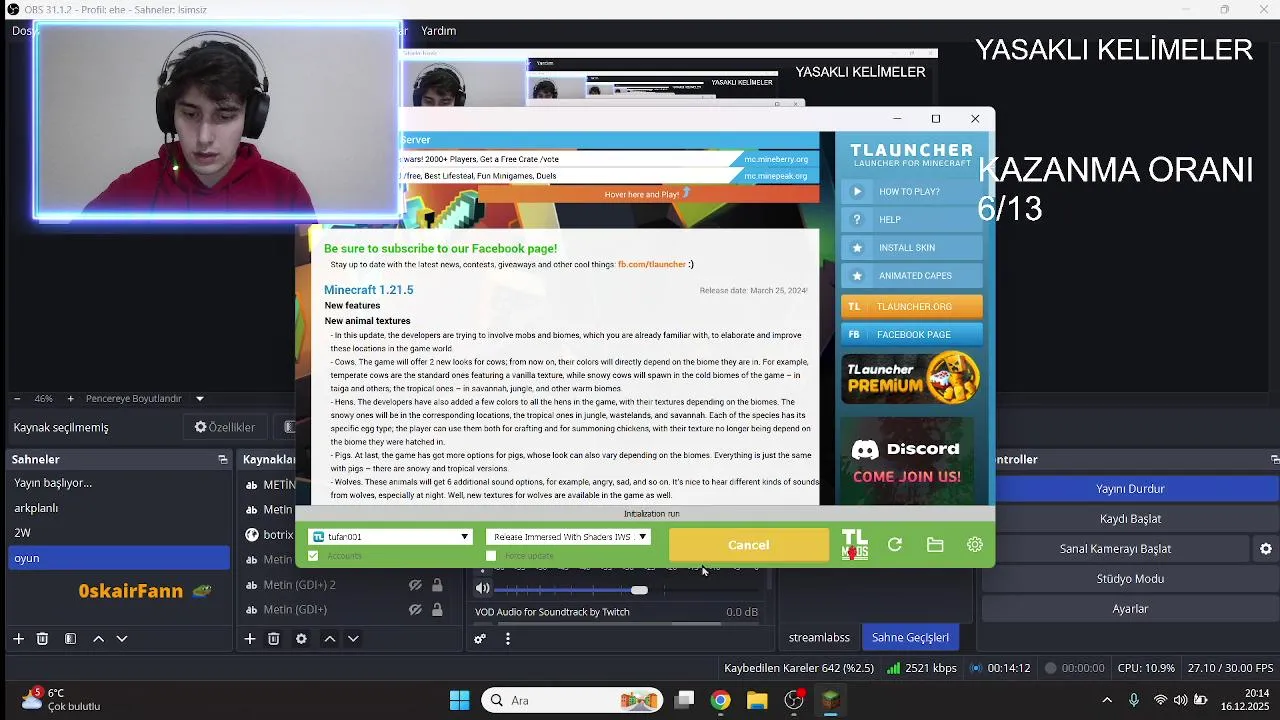Move the selected source down
Image resolution: width=1280 pixels, height=720 pixels.
pos(353,638)
